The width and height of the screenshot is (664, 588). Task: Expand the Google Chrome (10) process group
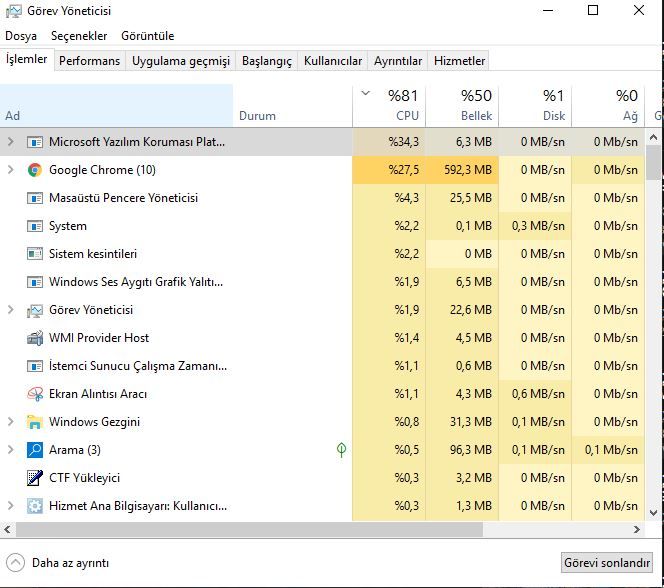pos(11,170)
